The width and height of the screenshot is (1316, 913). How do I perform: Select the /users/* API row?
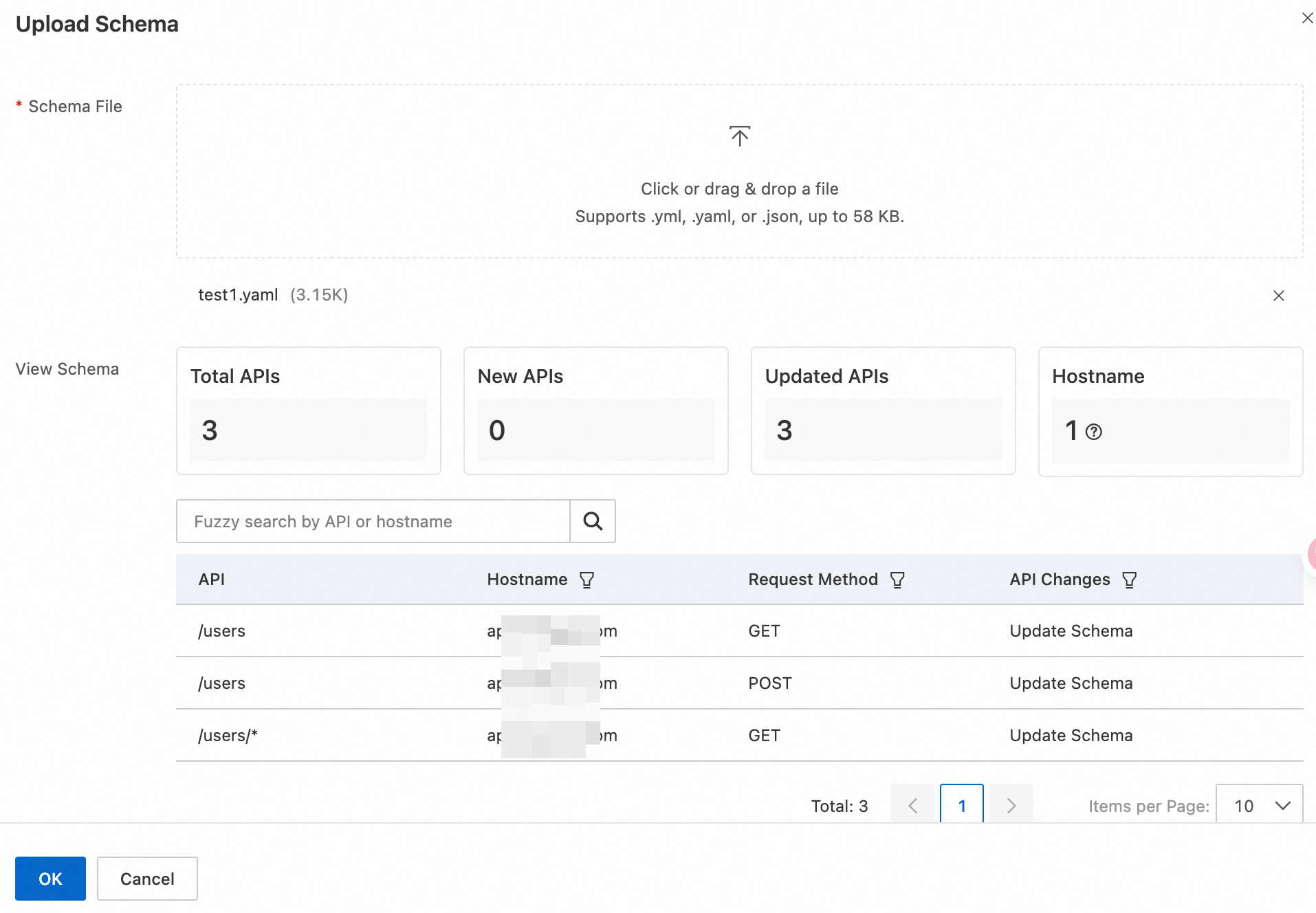228,736
